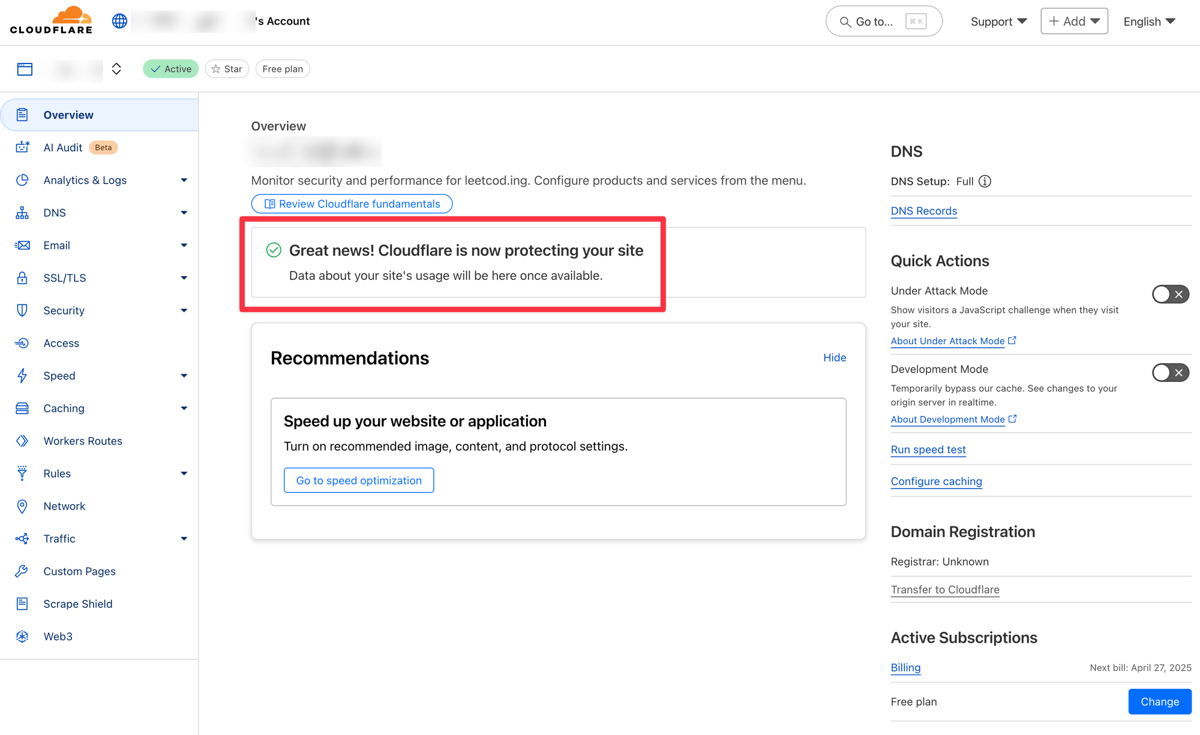
Task: Click the Run speed test link
Action: 928,450
